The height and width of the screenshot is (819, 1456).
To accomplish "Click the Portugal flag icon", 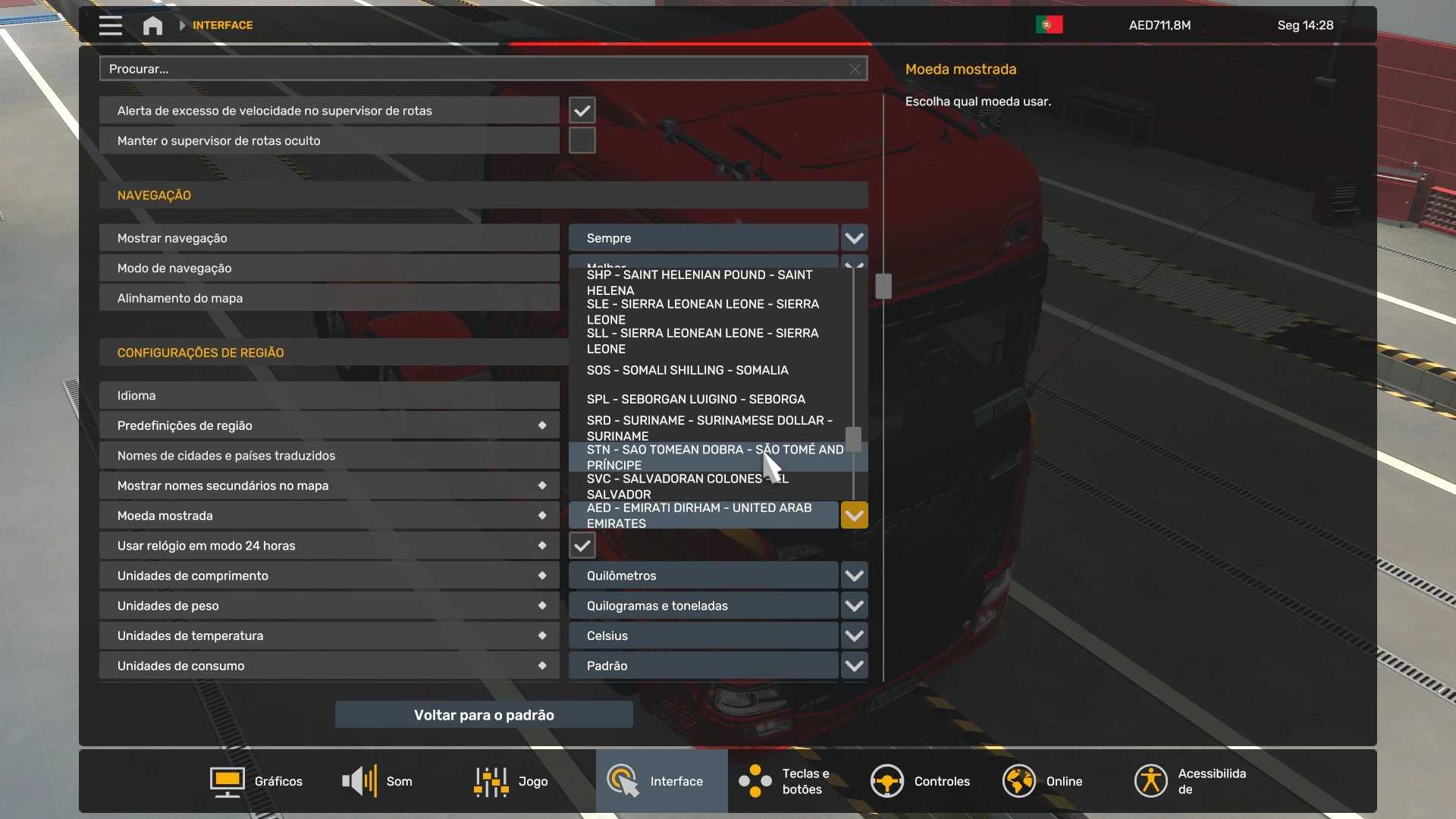I will coord(1049,25).
